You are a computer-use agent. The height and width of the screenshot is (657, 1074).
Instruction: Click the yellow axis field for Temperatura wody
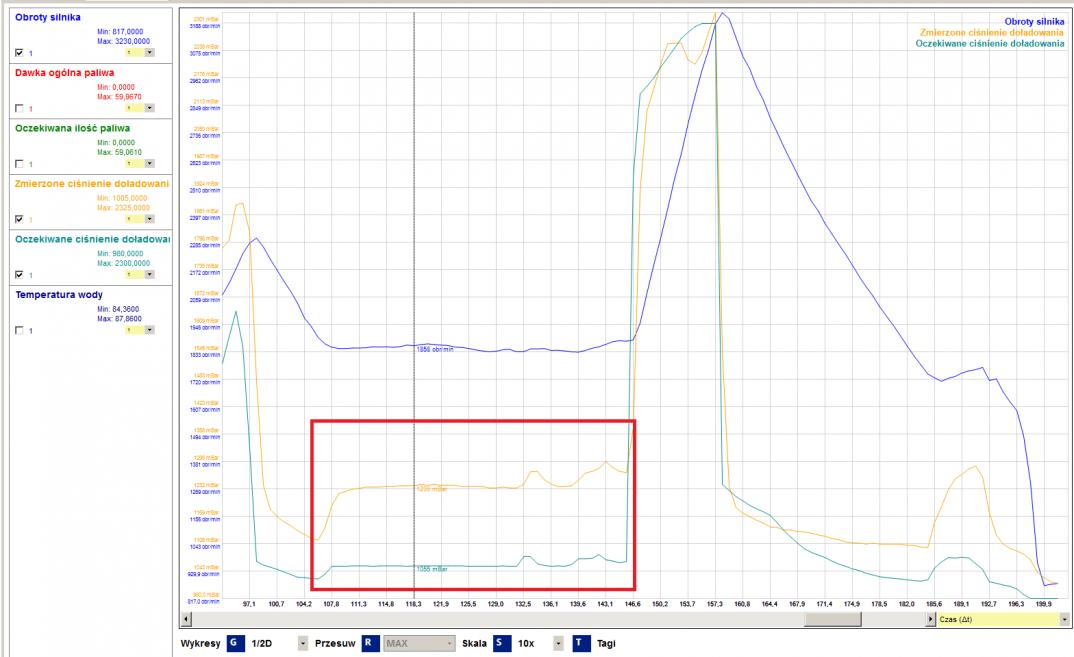[x=134, y=330]
